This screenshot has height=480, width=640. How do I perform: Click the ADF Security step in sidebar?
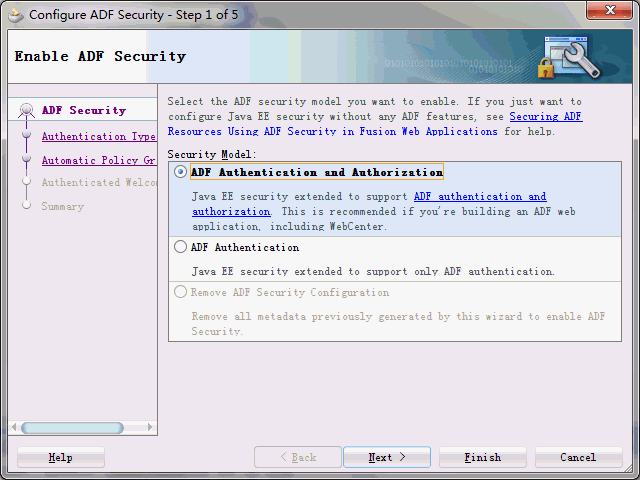(x=84, y=110)
